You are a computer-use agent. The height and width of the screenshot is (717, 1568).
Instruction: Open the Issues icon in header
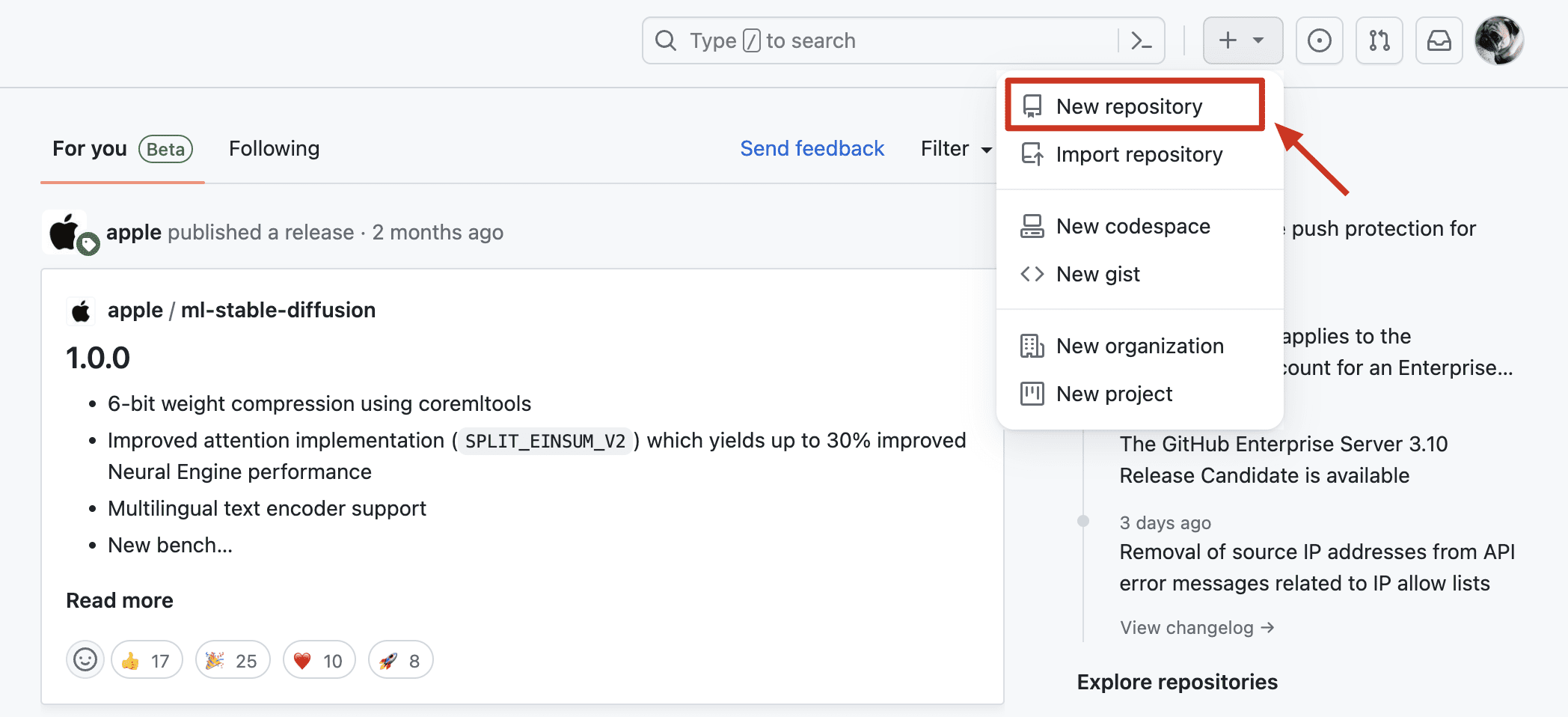click(x=1319, y=40)
